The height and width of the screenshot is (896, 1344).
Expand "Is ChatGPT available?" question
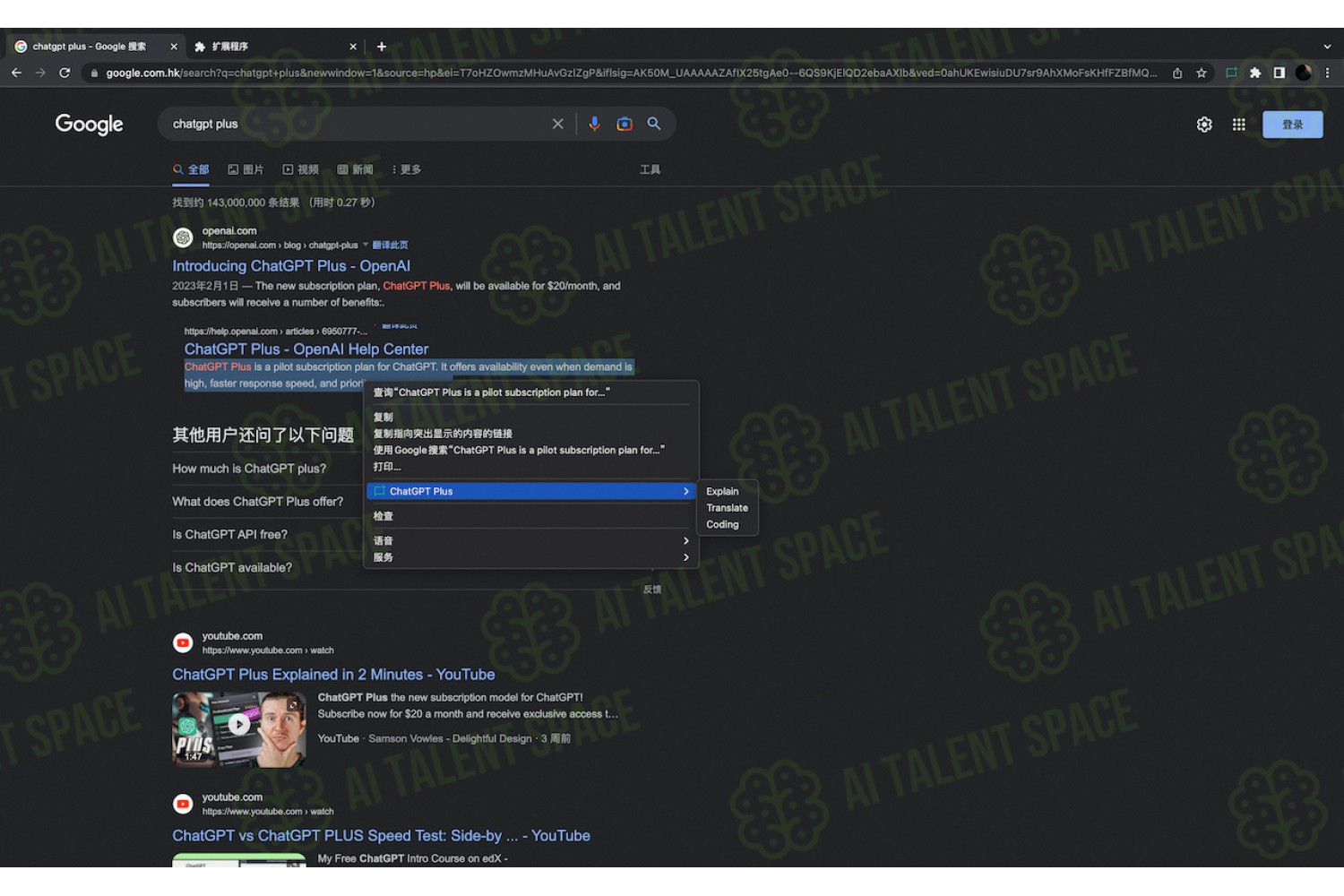click(232, 568)
